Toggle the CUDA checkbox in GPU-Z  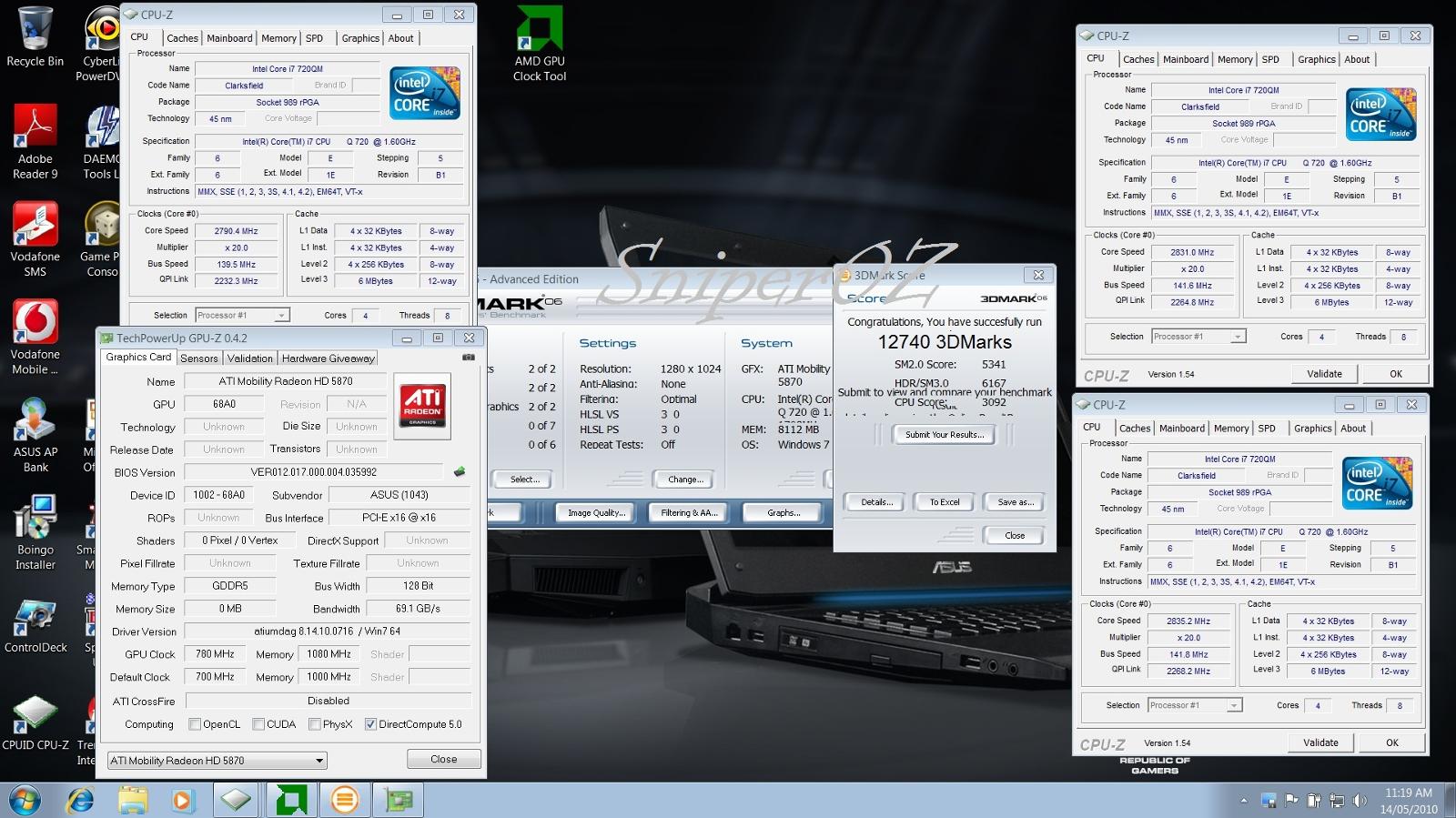click(x=258, y=724)
